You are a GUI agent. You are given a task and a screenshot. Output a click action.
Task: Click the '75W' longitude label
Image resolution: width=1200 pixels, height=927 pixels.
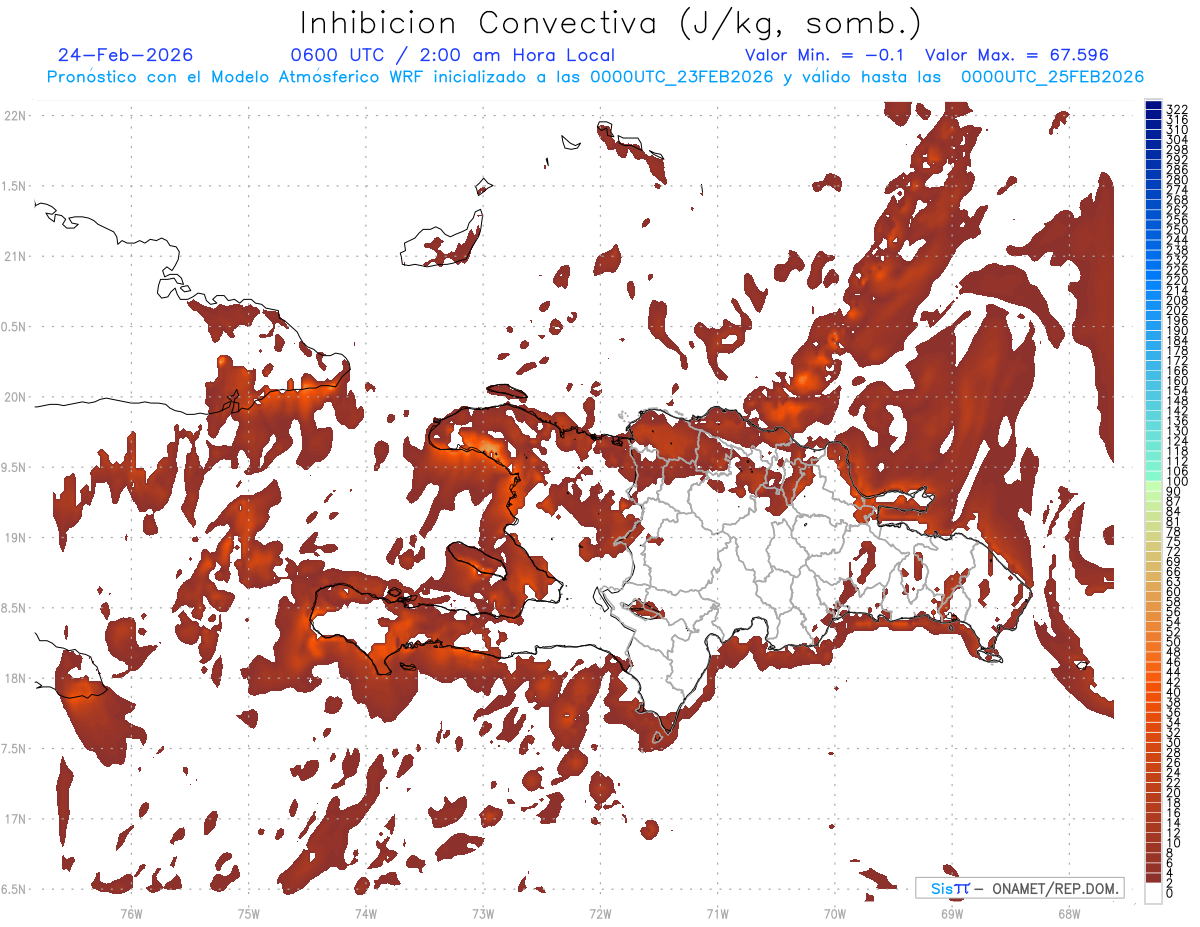[248, 913]
